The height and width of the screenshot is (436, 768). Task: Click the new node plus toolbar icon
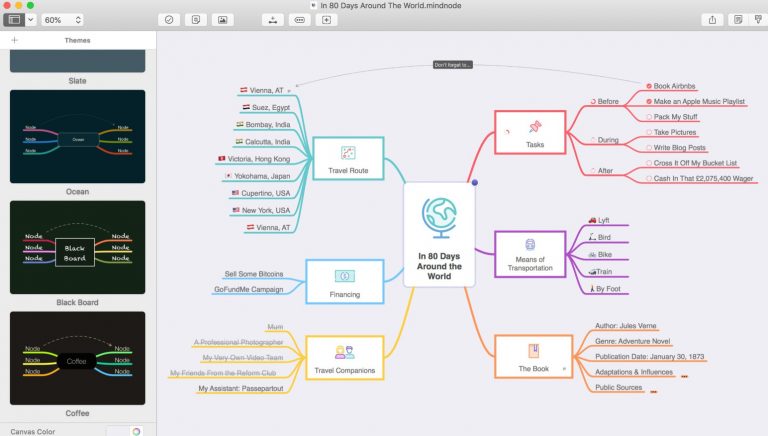(x=326, y=20)
